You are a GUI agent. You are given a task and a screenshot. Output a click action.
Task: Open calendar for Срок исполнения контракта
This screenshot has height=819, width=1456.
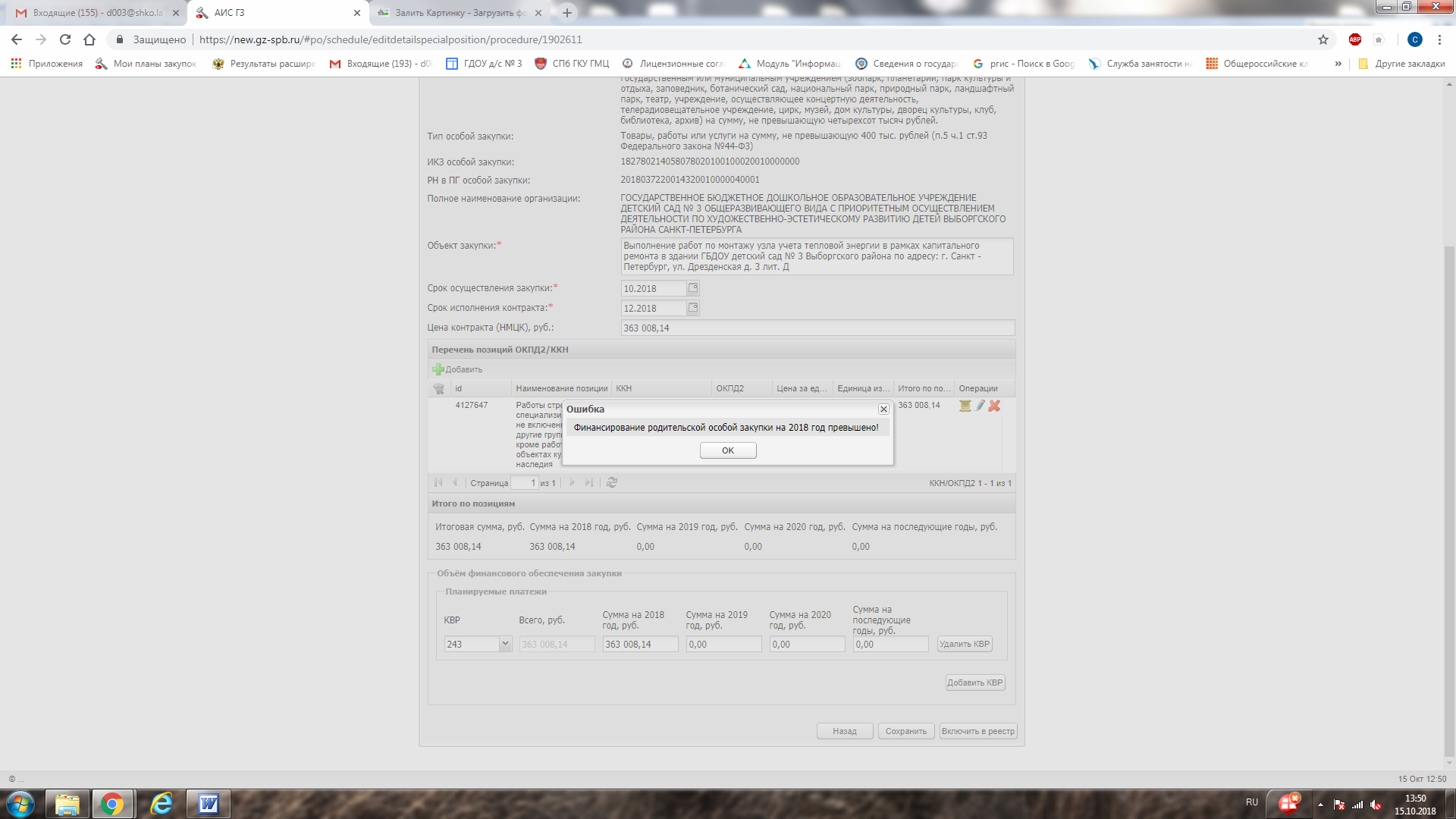pyautogui.click(x=692, y=308)
